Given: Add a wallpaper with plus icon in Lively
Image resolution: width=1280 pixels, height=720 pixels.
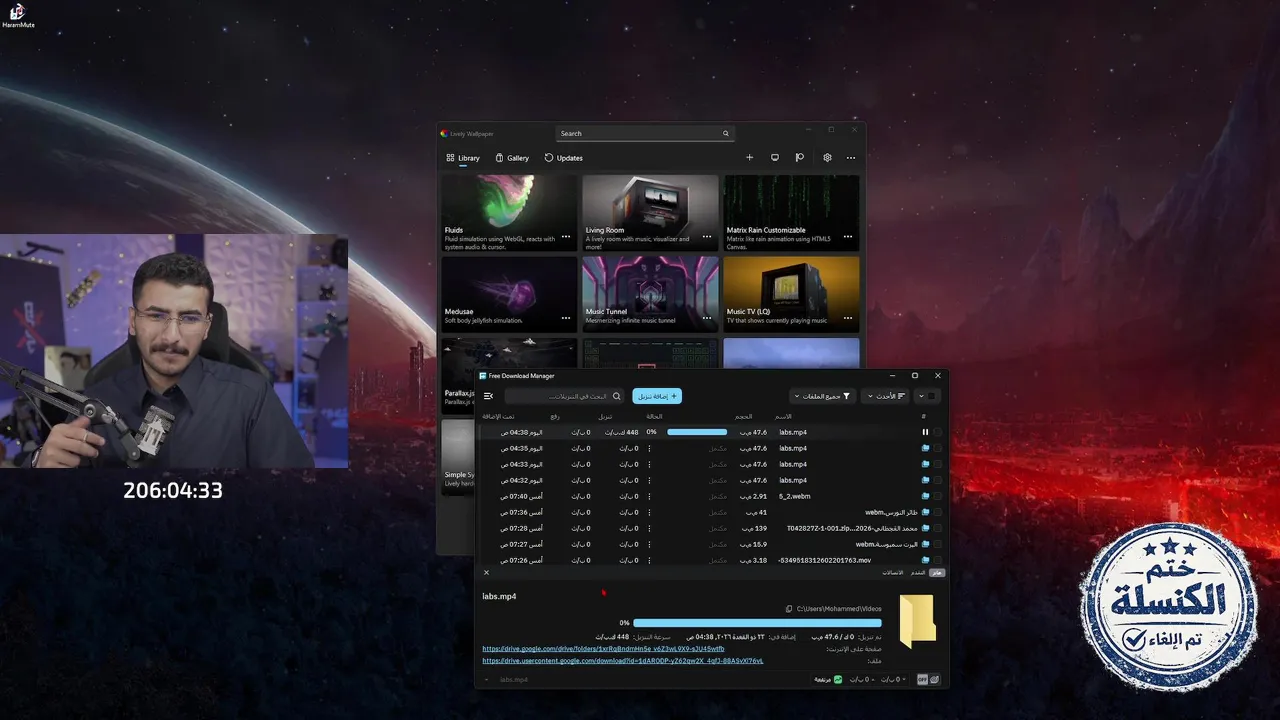Looking at the screenshot, I should point(750,158).
